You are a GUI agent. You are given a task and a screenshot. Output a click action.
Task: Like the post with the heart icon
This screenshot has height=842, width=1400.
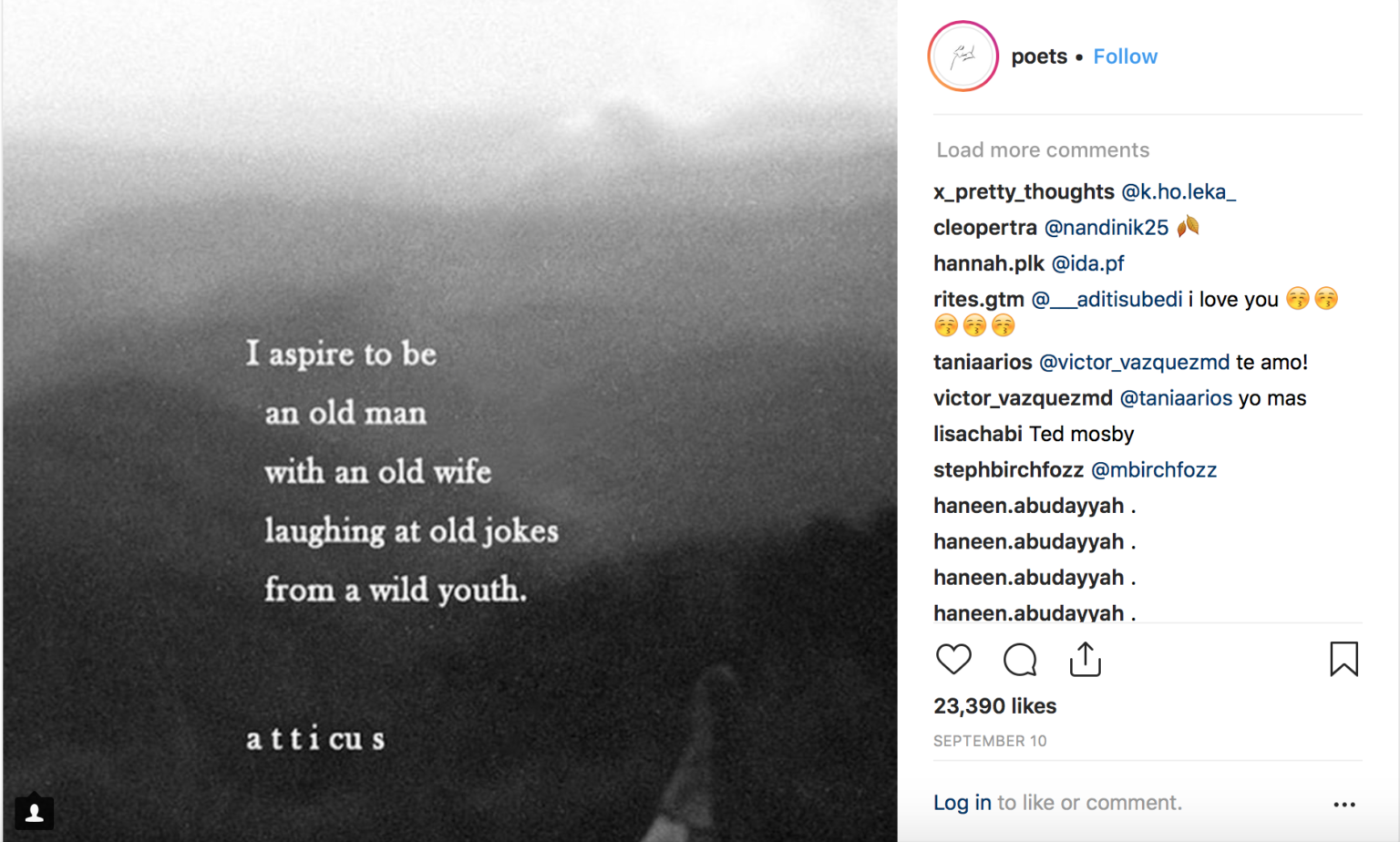(954, 660)
